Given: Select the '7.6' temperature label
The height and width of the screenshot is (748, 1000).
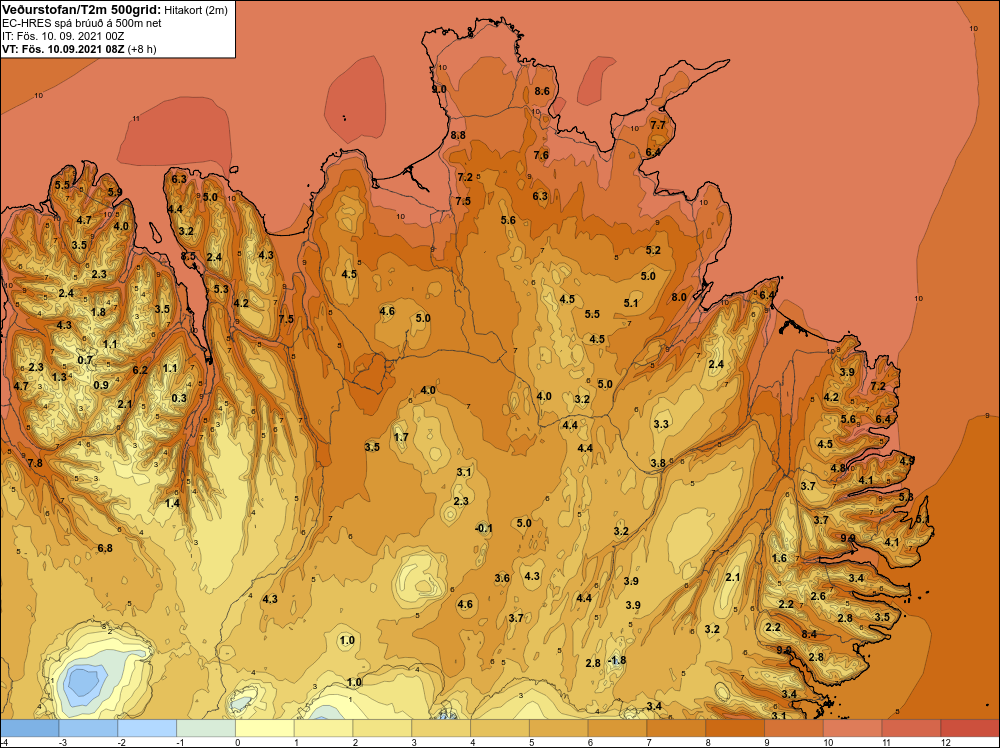Looking at the screenshot, I should pyautogui.click(x=541, y=155).
